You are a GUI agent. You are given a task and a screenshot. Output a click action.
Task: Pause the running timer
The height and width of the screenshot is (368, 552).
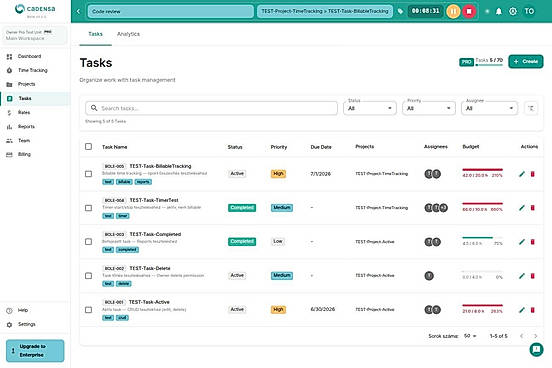(453, 11)
